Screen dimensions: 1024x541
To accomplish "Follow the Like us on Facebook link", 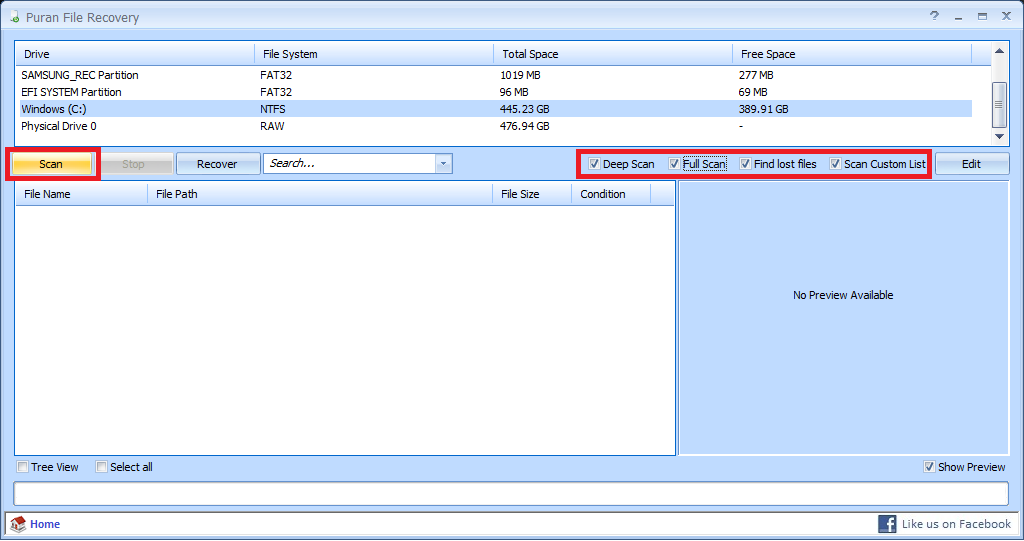I will tap(956, 524).
